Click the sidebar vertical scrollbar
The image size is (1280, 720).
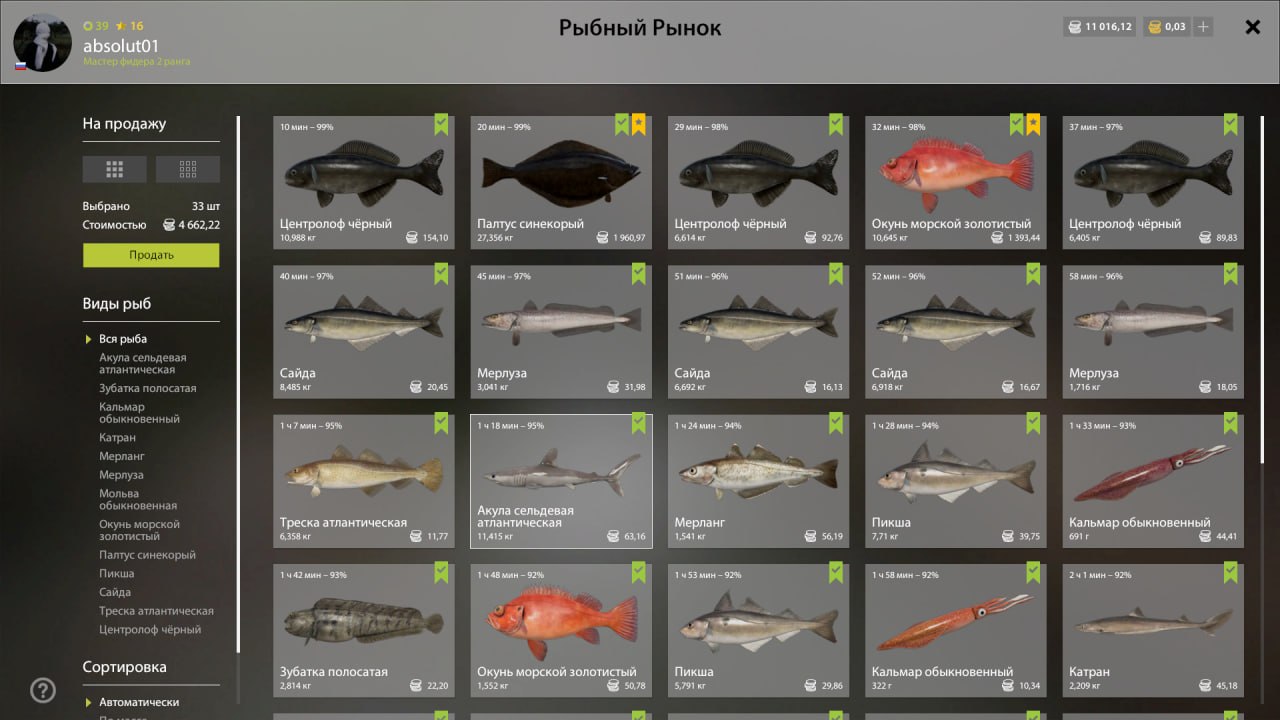(238, 385)
